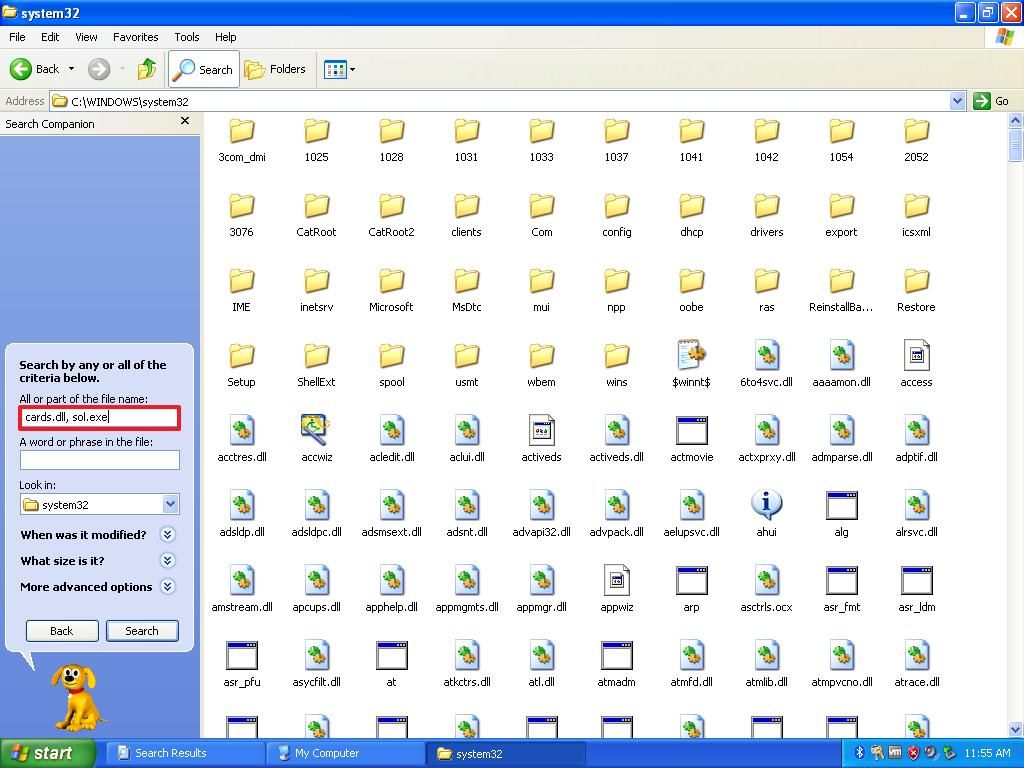The height and width of the screenshot is (768, 1024).
Task: Click the Search button in Search Companion
Action: click(142, 631)
